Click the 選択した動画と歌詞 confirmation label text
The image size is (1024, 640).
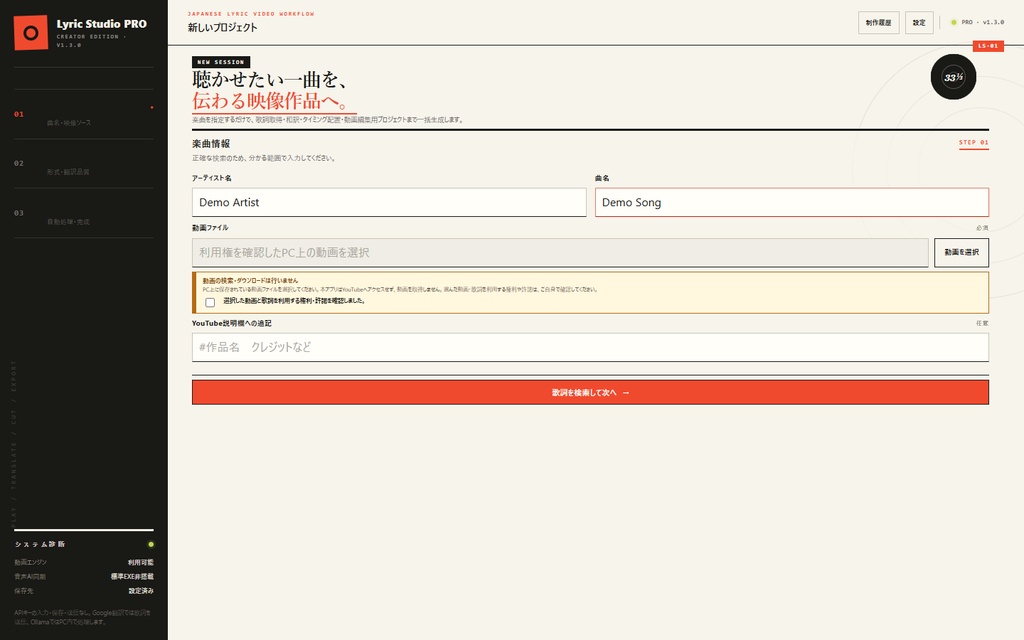294,301
